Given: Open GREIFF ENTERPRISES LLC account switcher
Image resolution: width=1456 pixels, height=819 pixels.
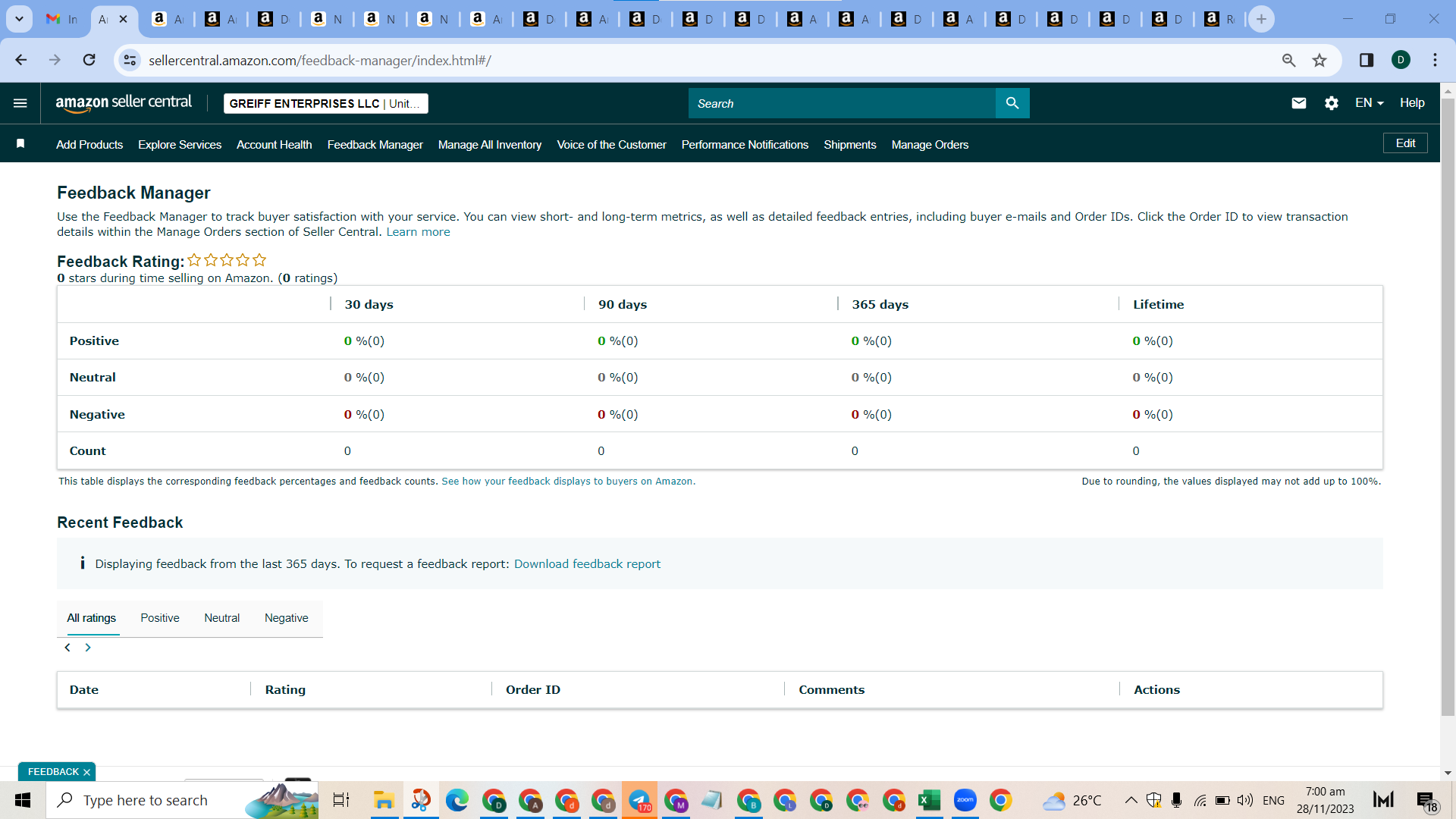Looking at the screenshot, I should tap(325, 103).
